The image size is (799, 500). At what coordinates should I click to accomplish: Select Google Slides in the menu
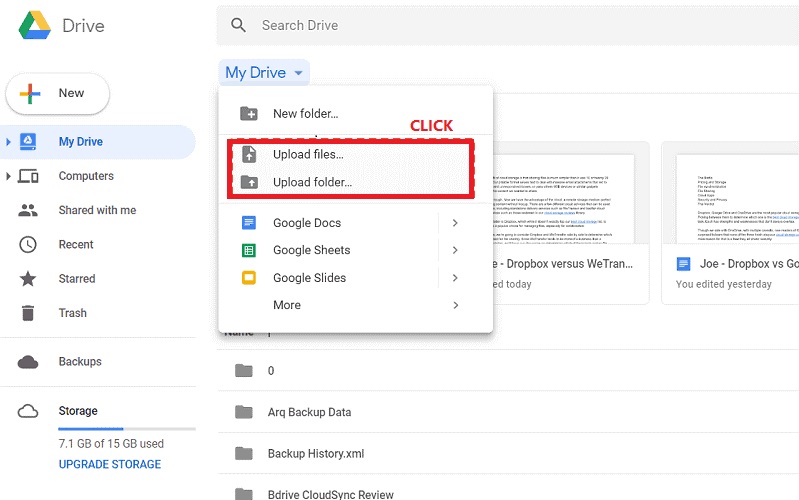coord(309,278)
